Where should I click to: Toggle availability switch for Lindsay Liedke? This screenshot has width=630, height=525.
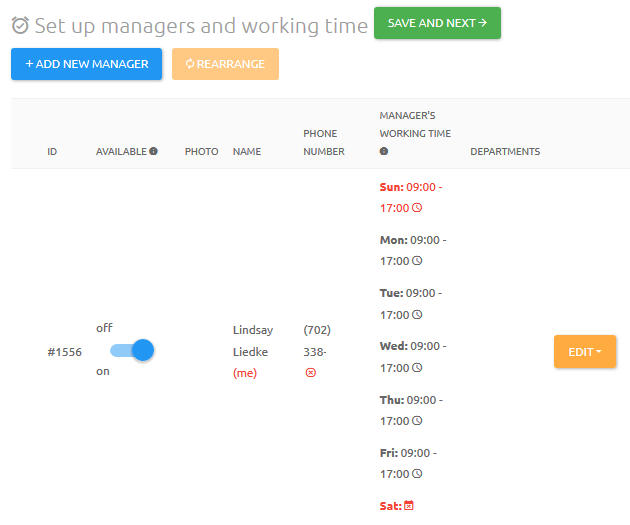click(132, 350)
